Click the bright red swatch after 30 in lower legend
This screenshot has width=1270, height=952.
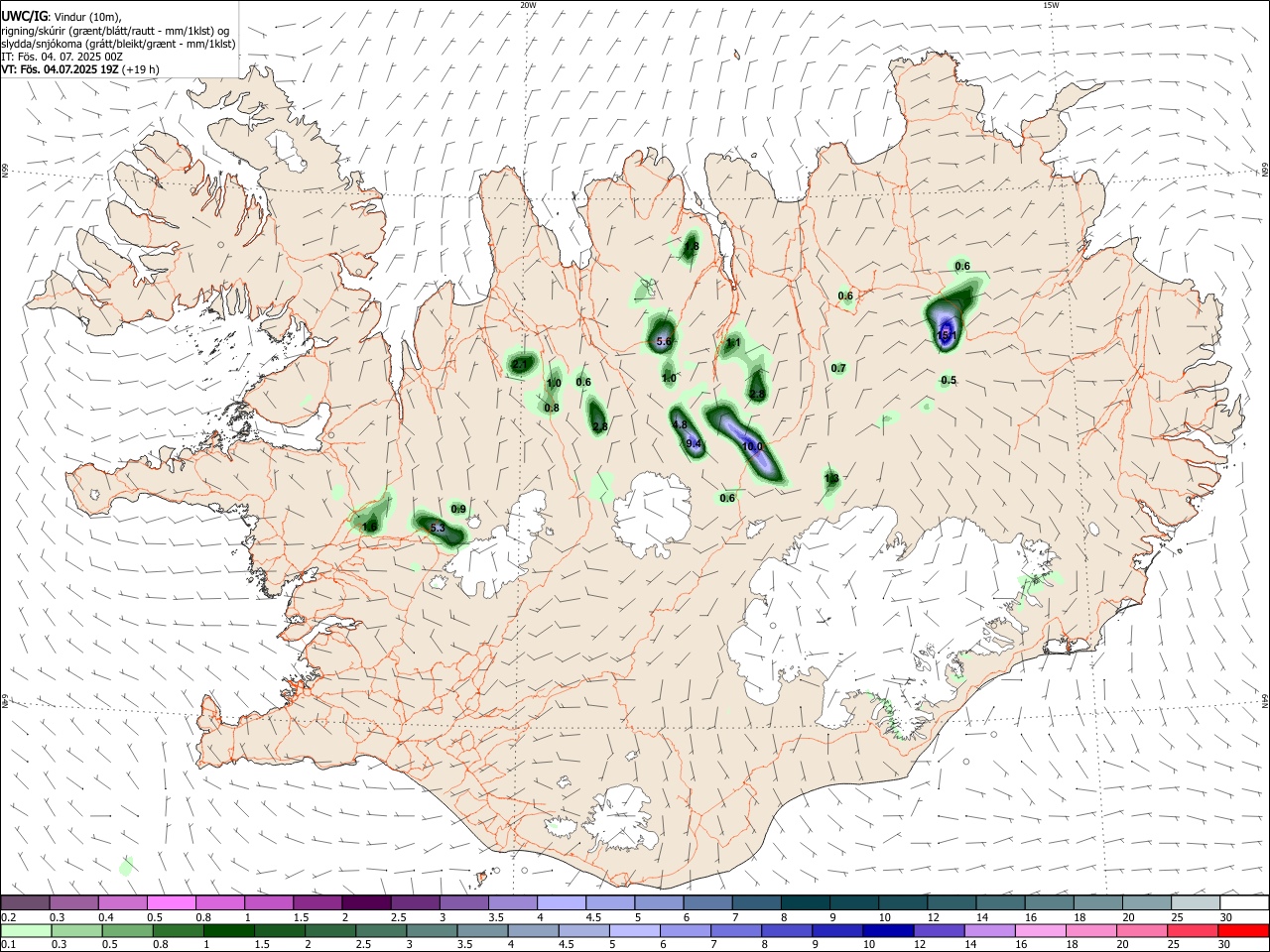1243,931
